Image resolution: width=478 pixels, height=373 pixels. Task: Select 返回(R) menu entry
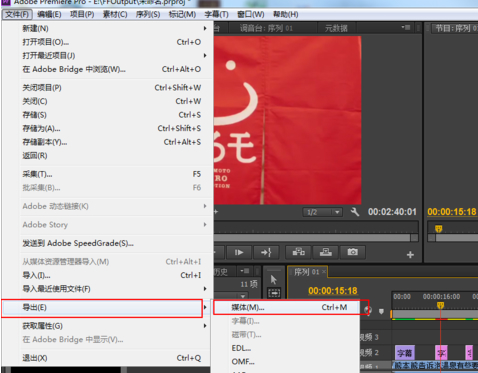pos(108,156)
